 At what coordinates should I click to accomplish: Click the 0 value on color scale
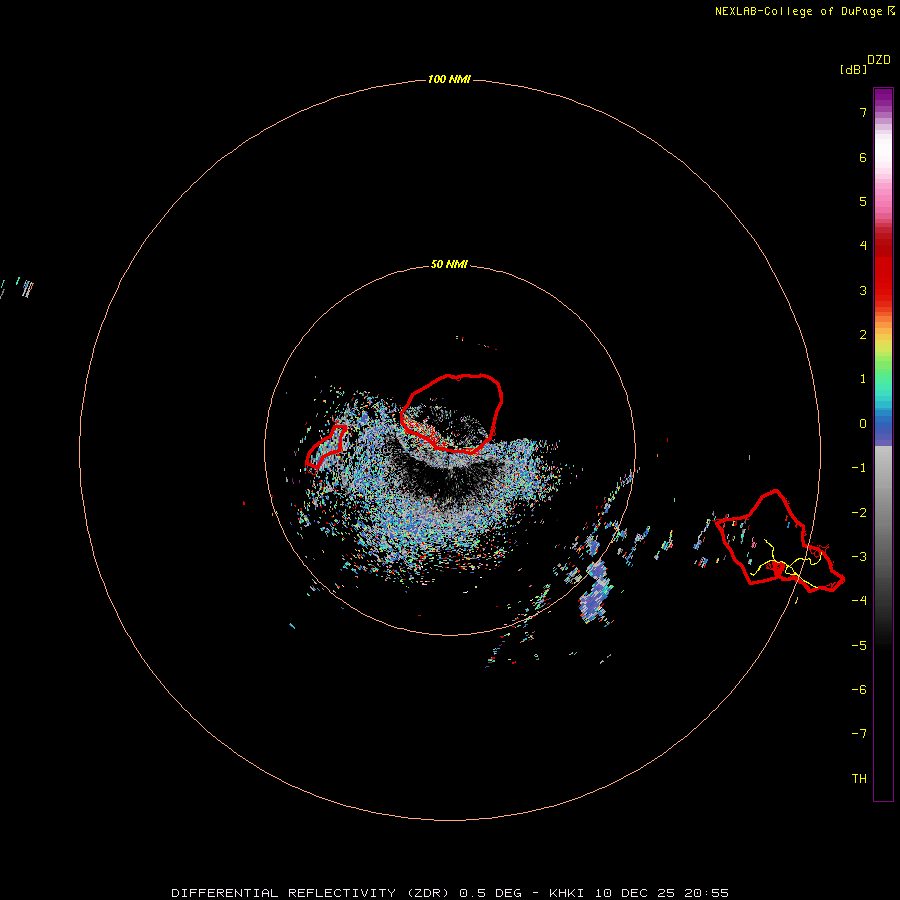[x=863, y=424]
